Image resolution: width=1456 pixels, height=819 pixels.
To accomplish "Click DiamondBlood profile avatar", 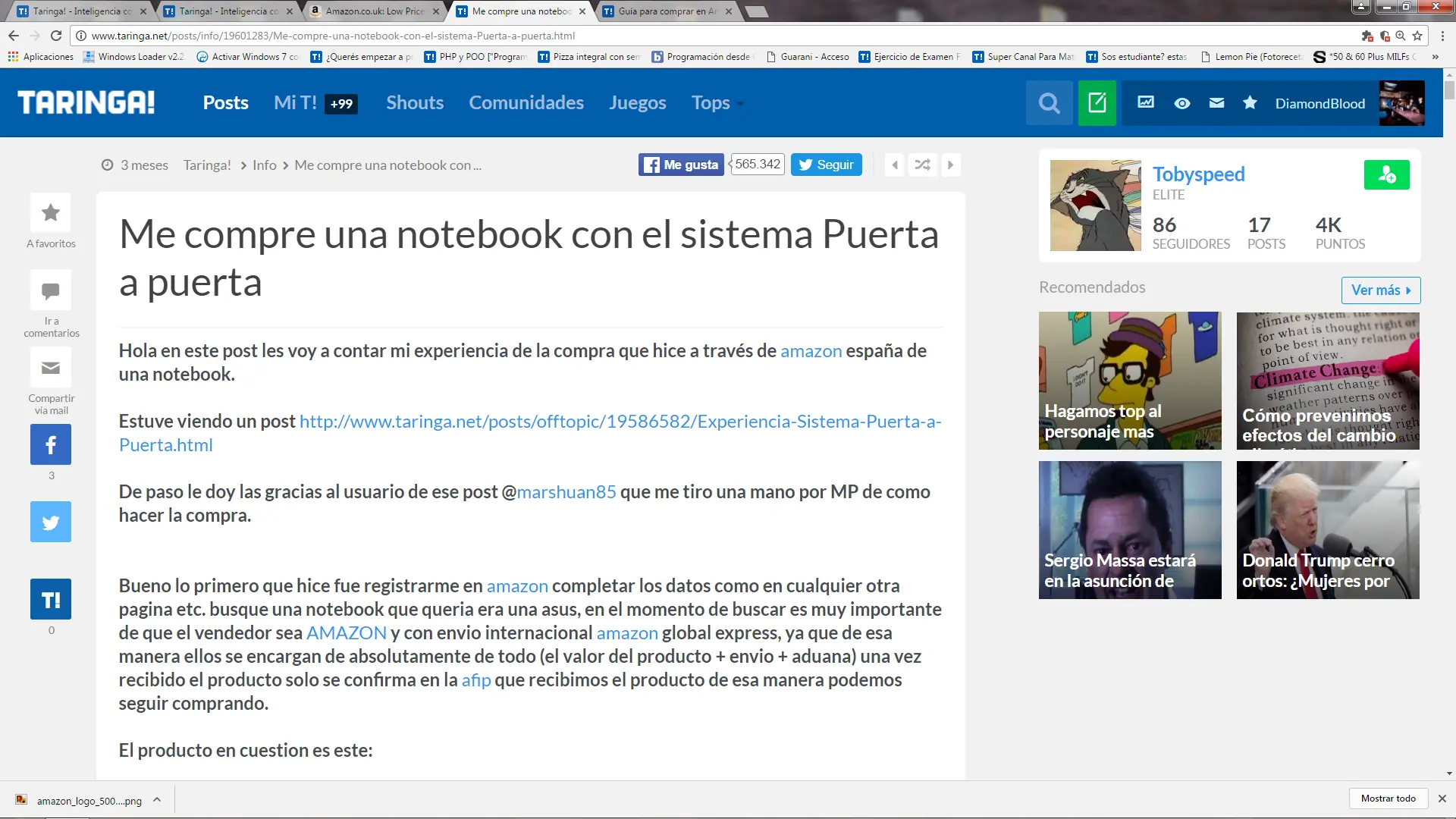I will 1401,103.
